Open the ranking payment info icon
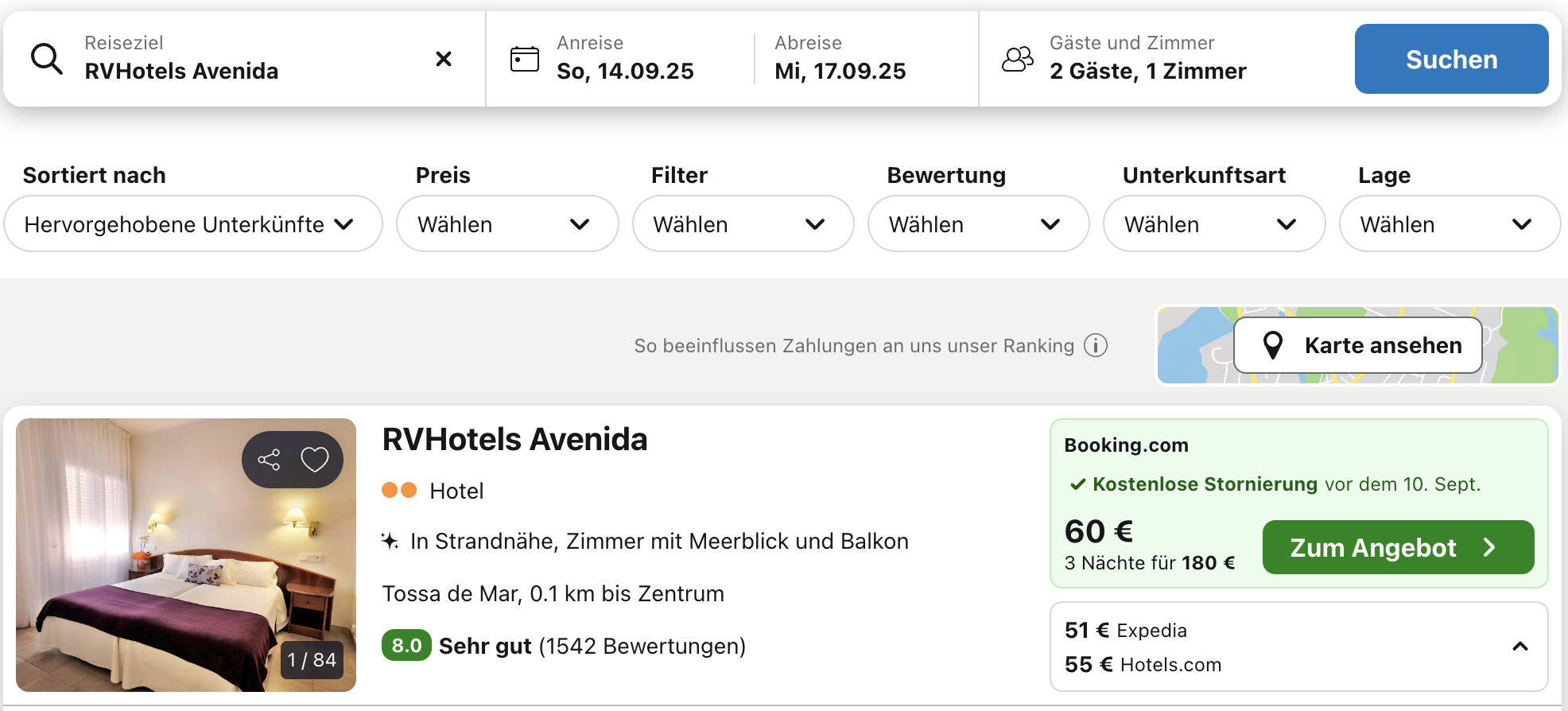 [x=1096, y=346]
